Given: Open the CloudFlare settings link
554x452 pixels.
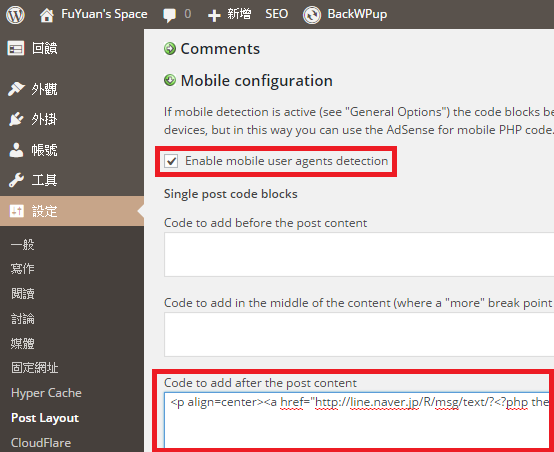Looking at the screenshot, I should pyautogui.click(x=41, y=443).
